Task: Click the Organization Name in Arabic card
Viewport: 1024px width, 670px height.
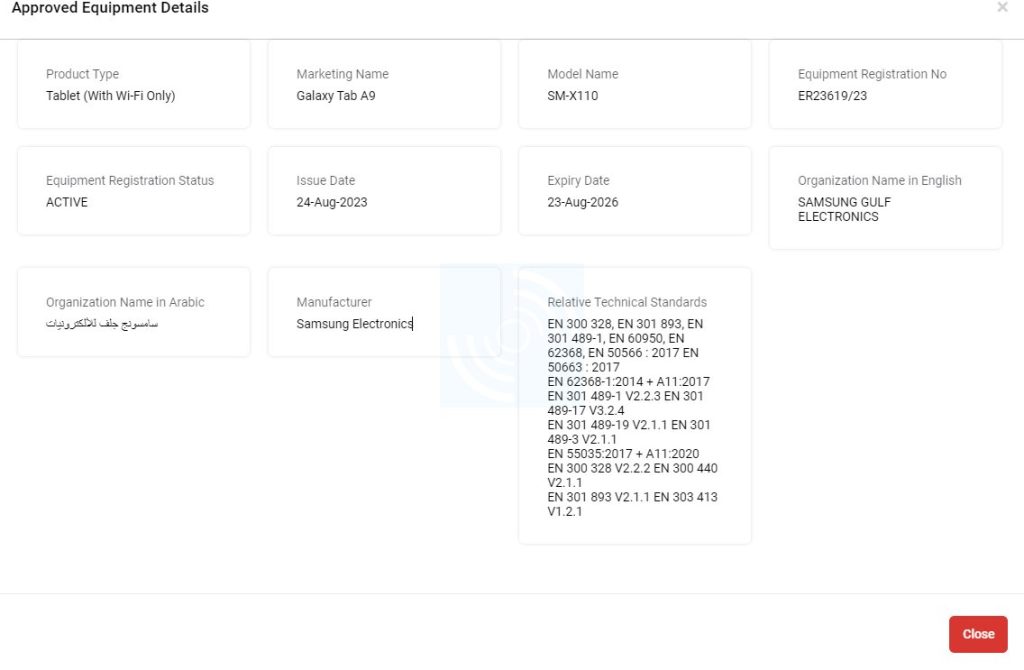Action: pos(133,311)
